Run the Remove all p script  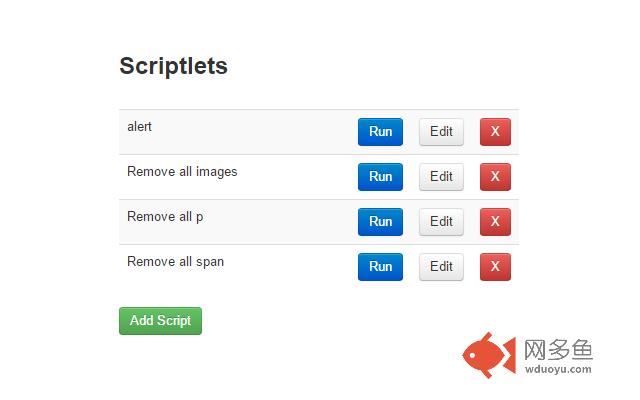coord(380,222)
